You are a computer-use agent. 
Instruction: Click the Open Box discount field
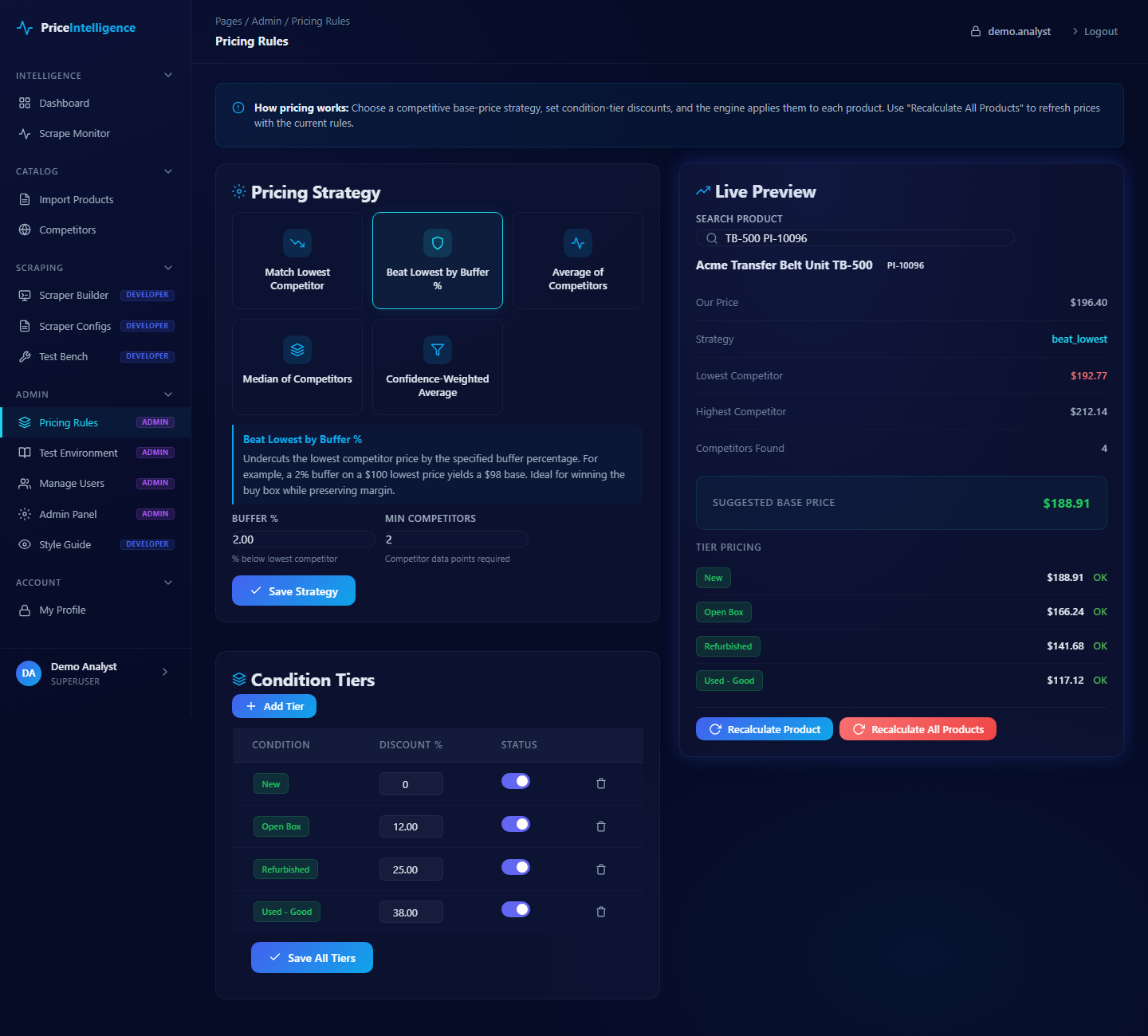(x=411, y=826)
